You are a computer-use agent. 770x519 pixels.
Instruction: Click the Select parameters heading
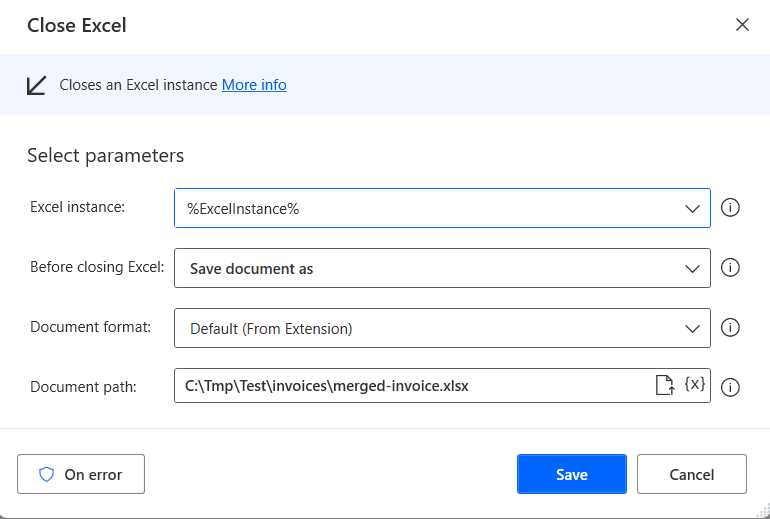pyautogui.click(x=106, y=156)
